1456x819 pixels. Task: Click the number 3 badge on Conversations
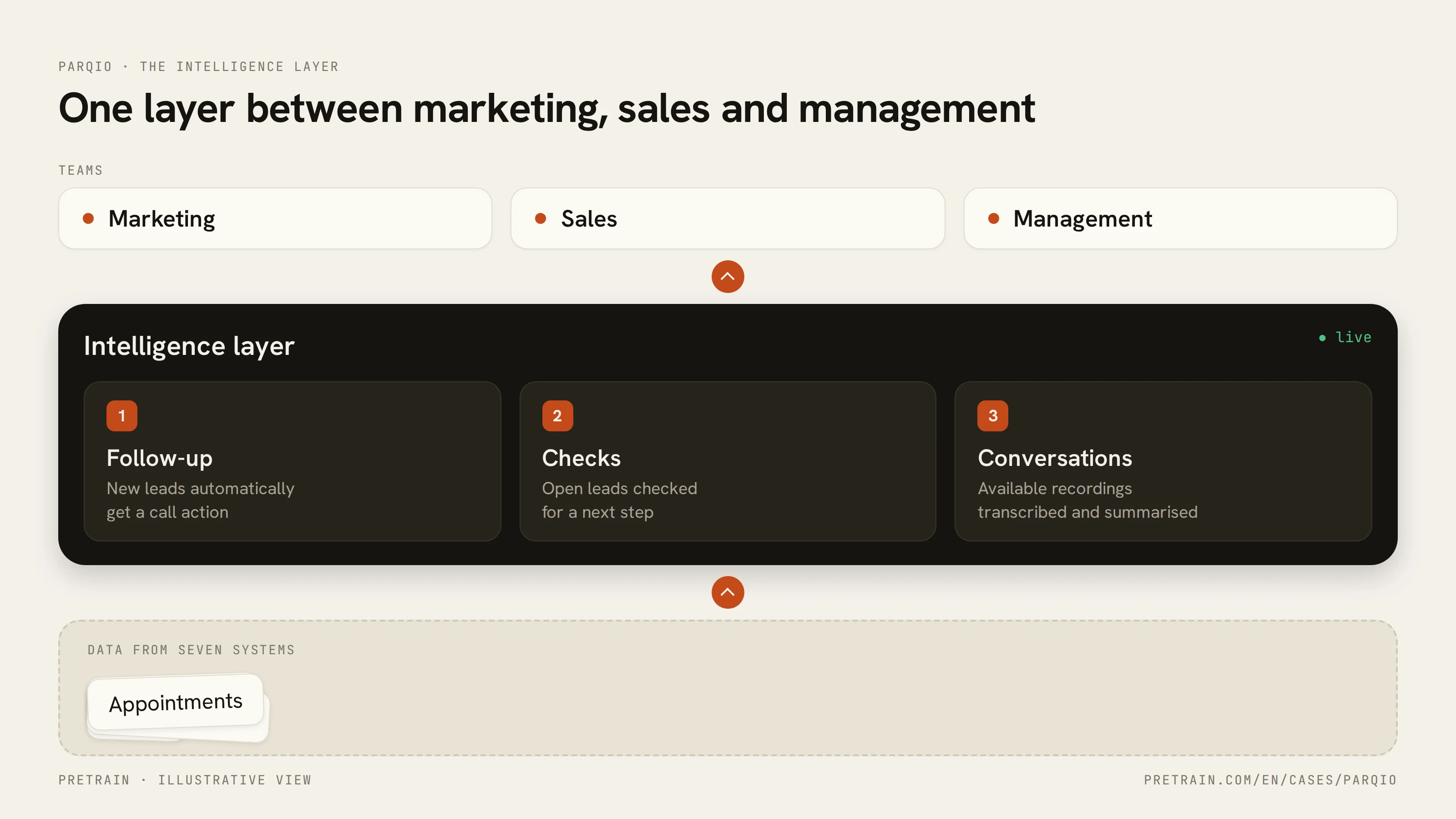click(992, 416)
